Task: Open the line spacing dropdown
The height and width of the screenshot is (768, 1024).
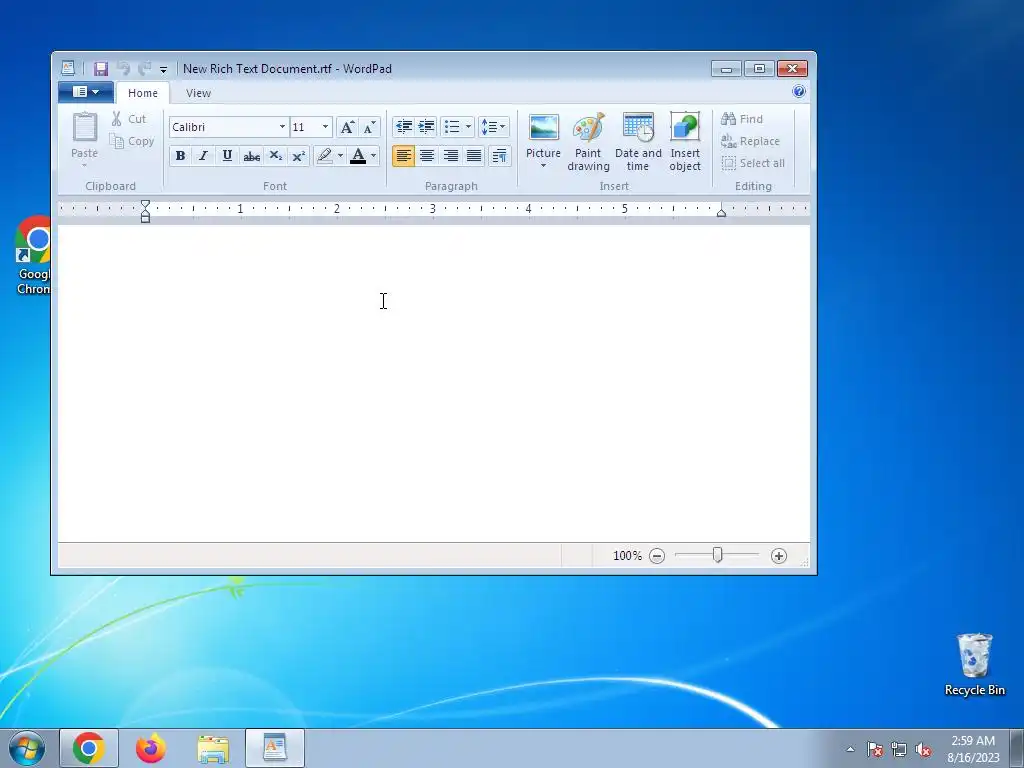Action: pos(493,127)
